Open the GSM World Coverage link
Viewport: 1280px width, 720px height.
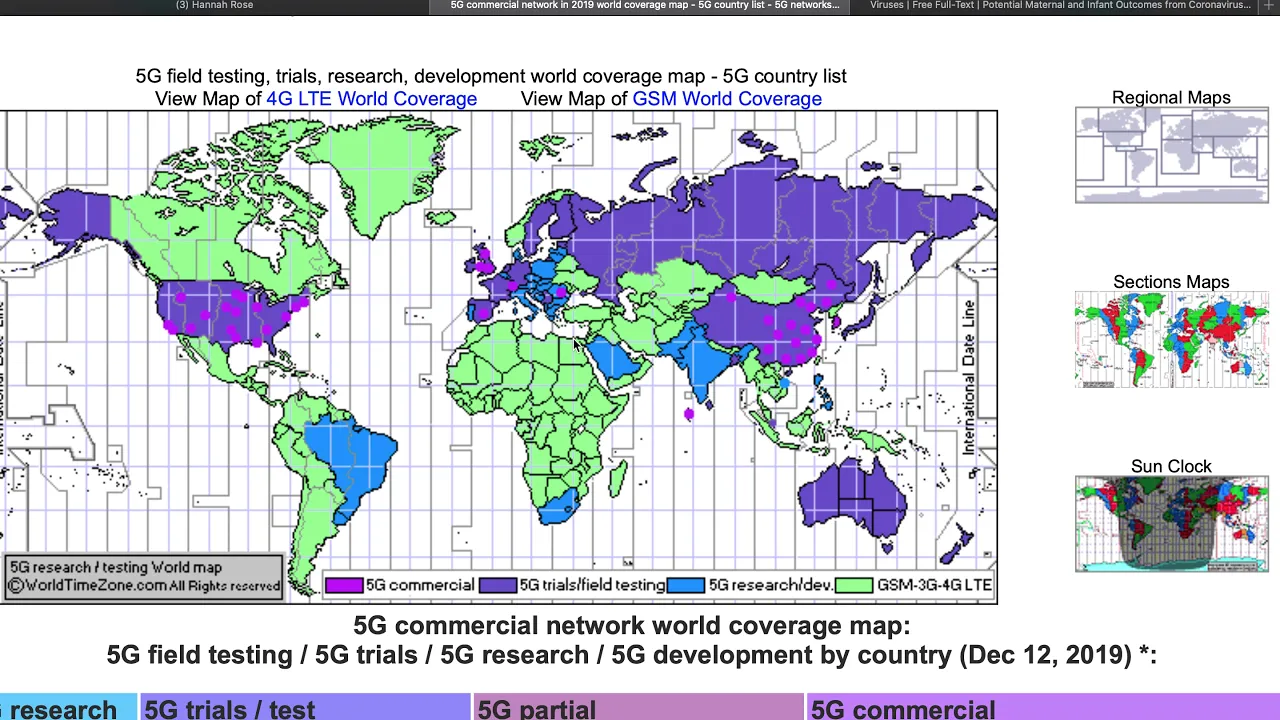coord(727,99)
